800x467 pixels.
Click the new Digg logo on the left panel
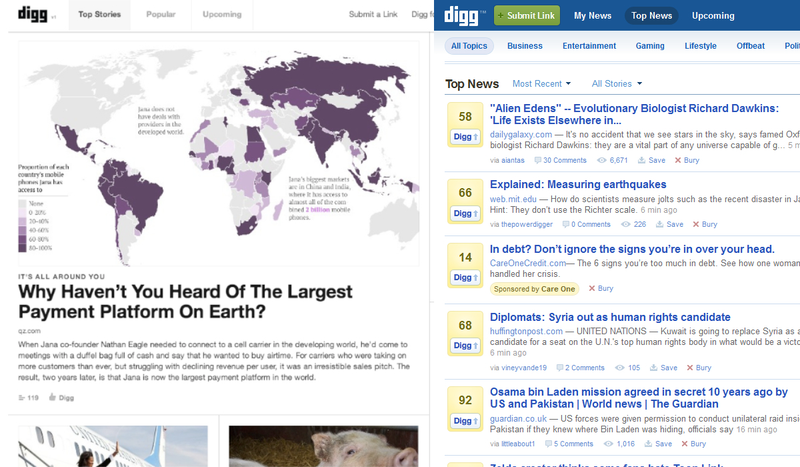33,14
